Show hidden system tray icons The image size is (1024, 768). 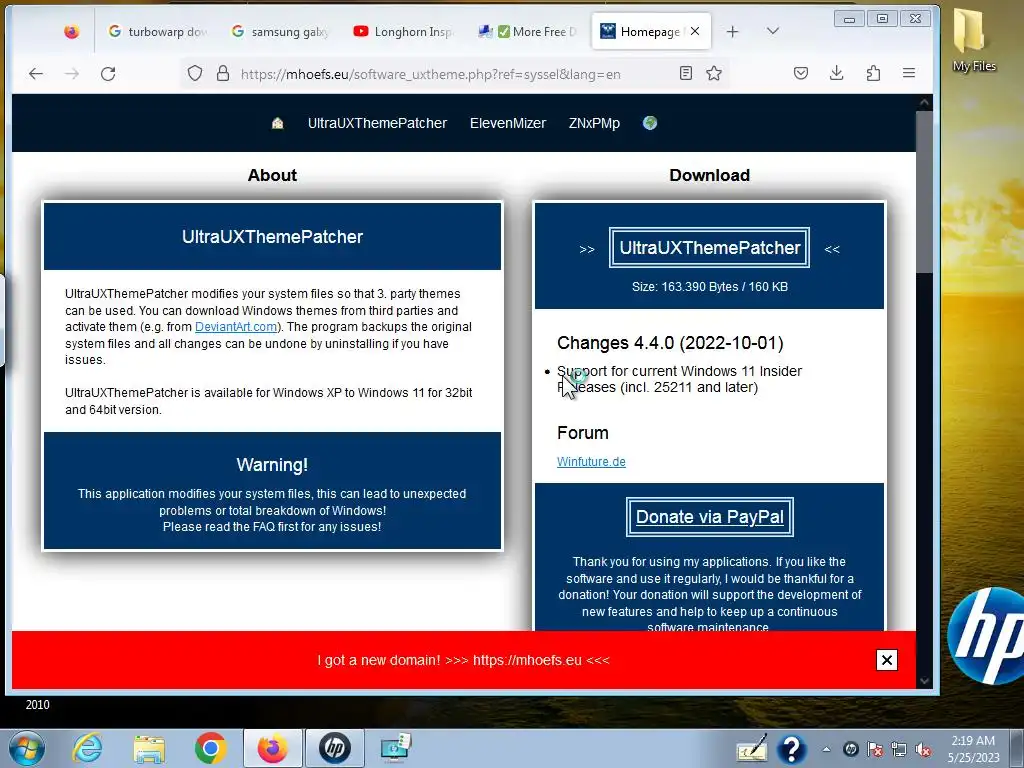click(826, 749)
